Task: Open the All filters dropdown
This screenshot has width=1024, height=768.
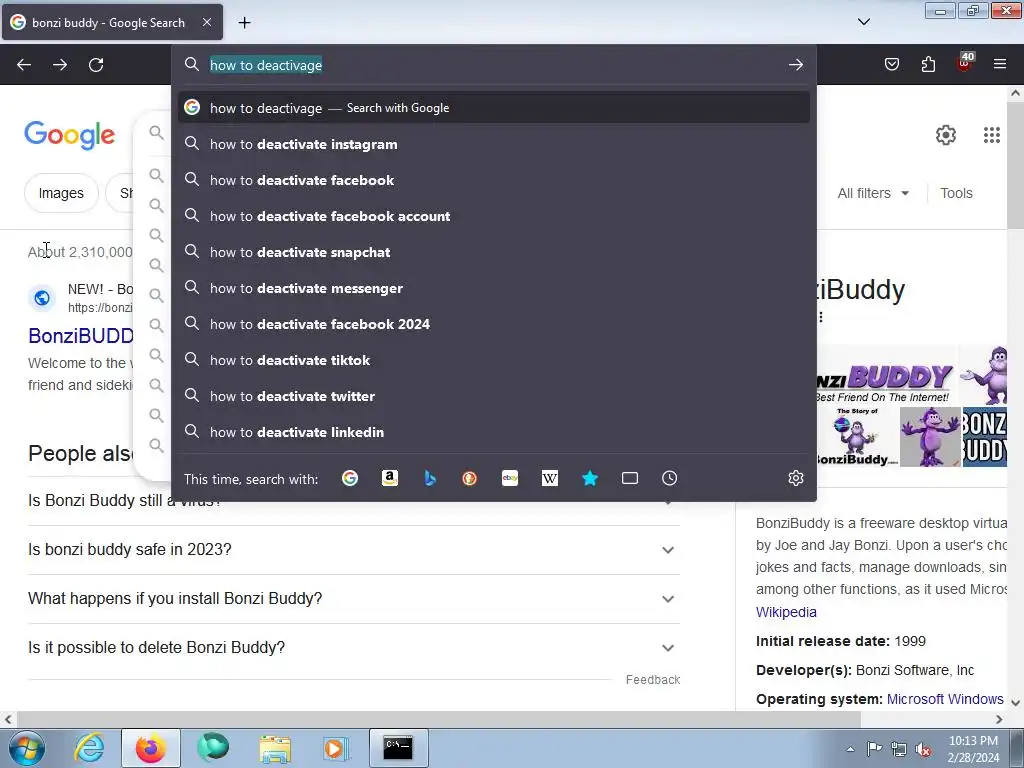Action: pyautogui.click(x=873, y=193)
